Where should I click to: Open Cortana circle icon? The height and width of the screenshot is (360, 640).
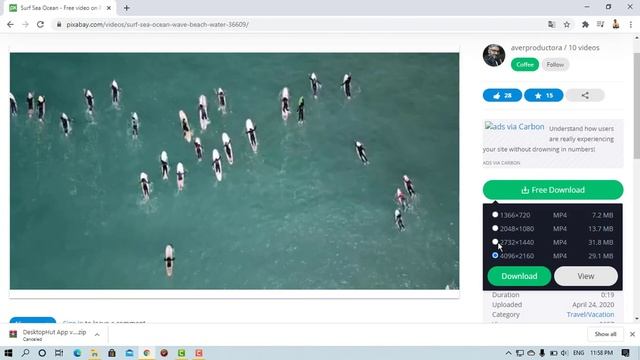click(42, 353)
